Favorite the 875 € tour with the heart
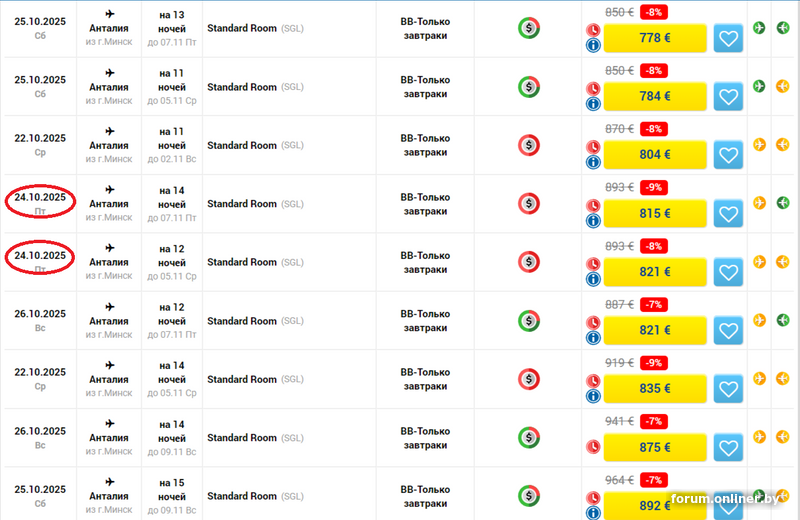Screen dimensions: 800x520 [x=728, y=447]
